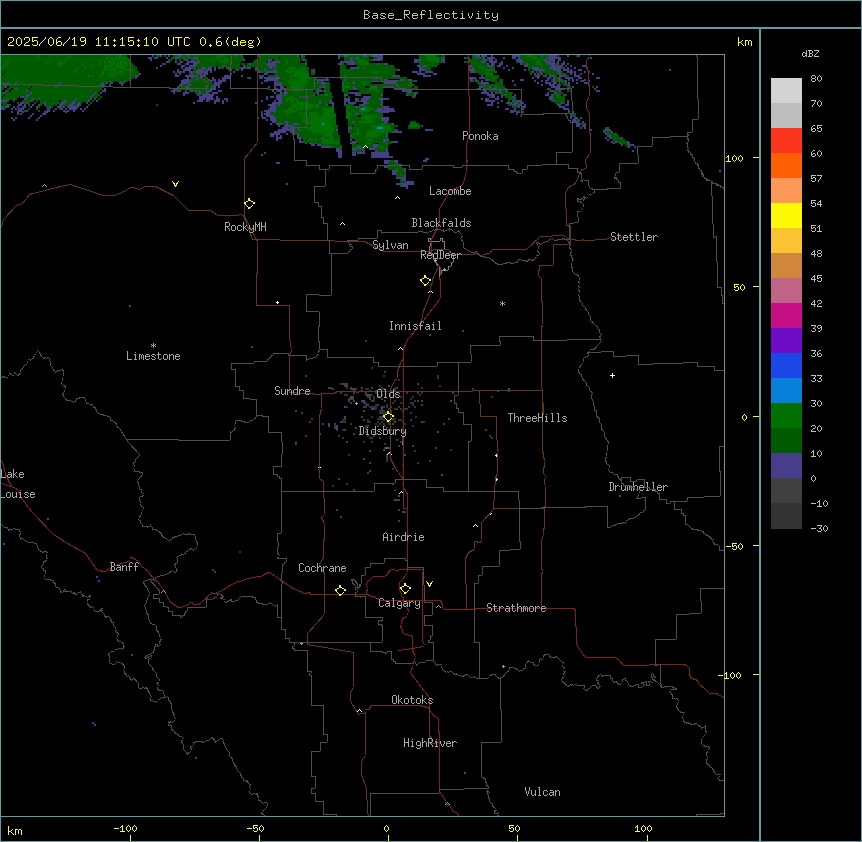Screen dimensions: 862x842
Task: Click the Vulcan city label
Action: click(x=543, y=792)
